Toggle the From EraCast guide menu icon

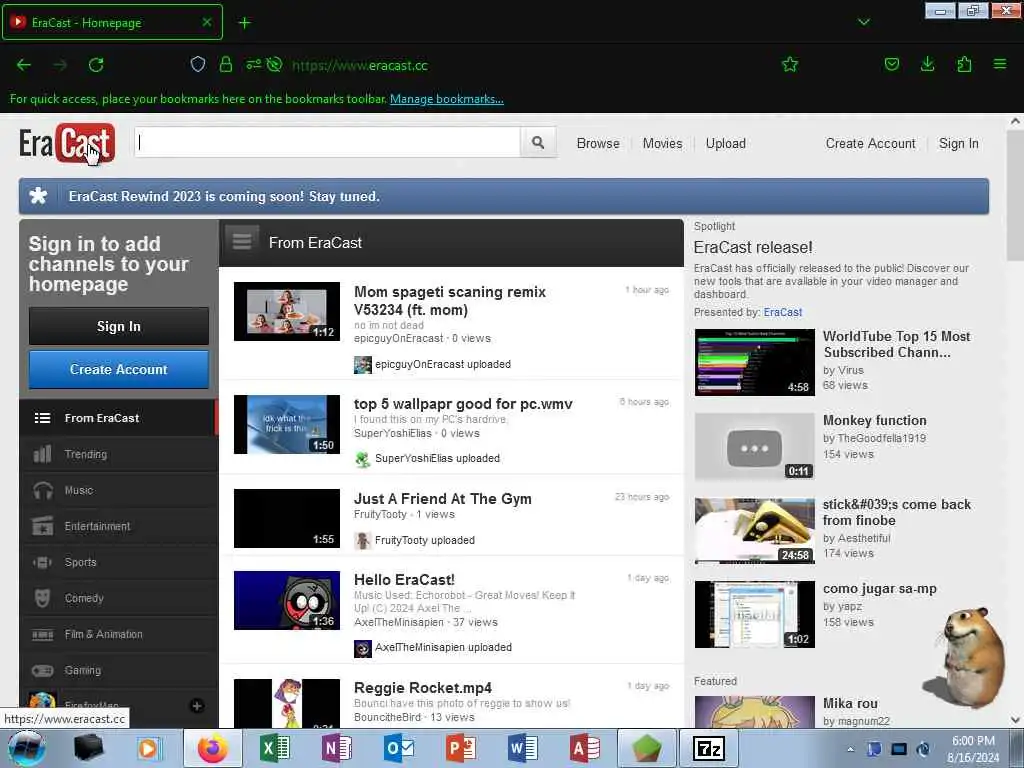coord(242,242)
